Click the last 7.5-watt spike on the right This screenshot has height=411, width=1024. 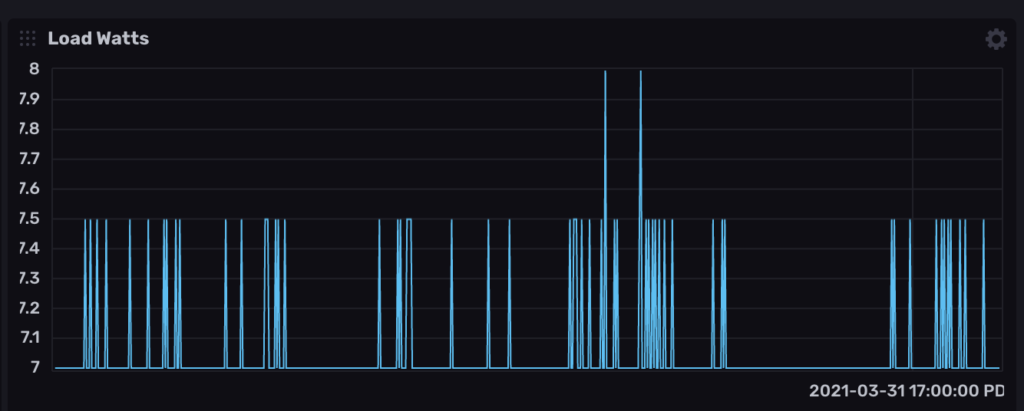click(x=983, y=221)
